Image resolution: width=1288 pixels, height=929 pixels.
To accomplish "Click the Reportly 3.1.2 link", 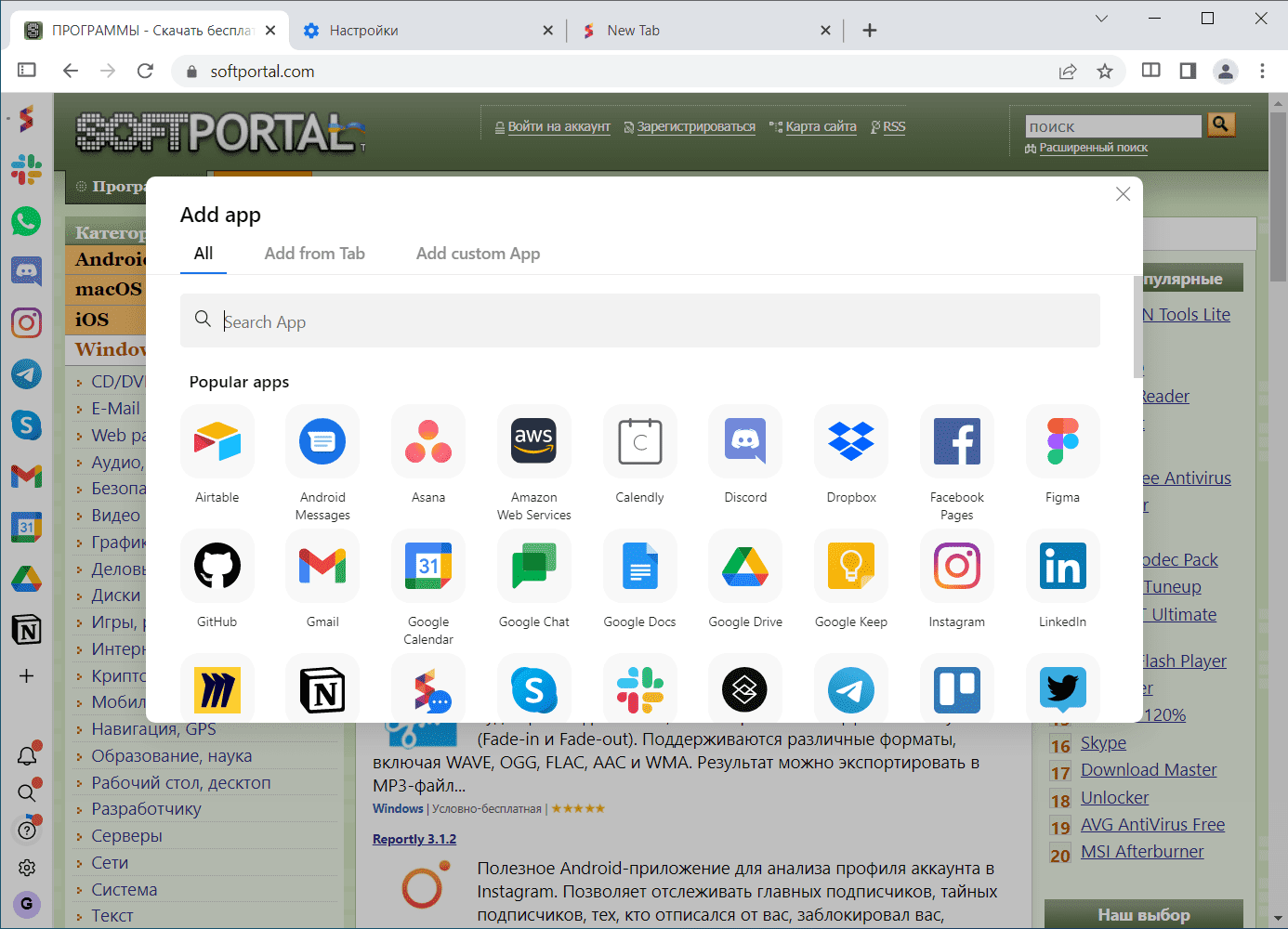I will coord(414,839).
